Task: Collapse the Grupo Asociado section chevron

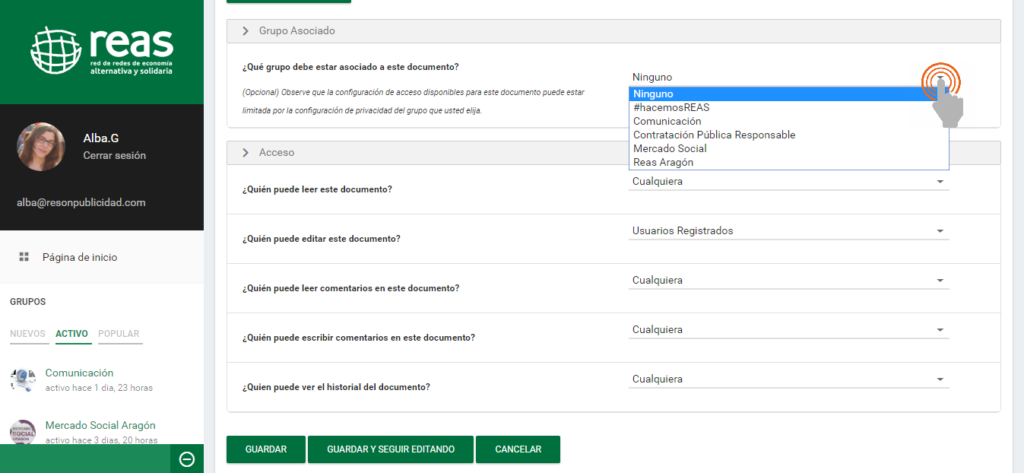Action: 245,31
